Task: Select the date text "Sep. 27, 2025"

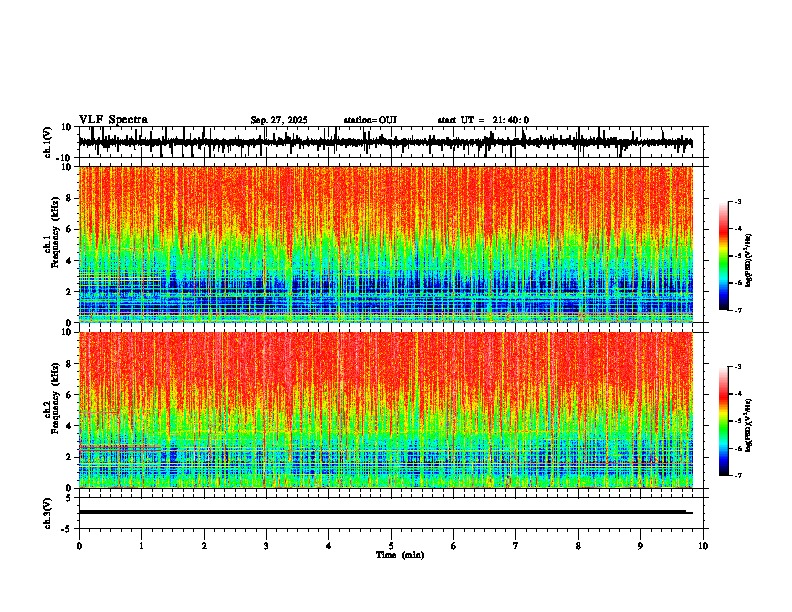Action: tap(279, 120)
